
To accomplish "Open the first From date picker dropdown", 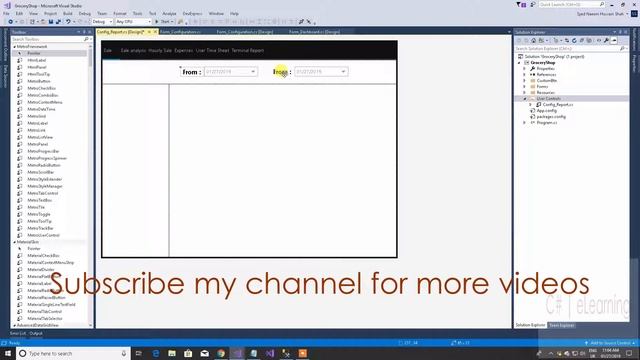I will click(x=253, y=72).
